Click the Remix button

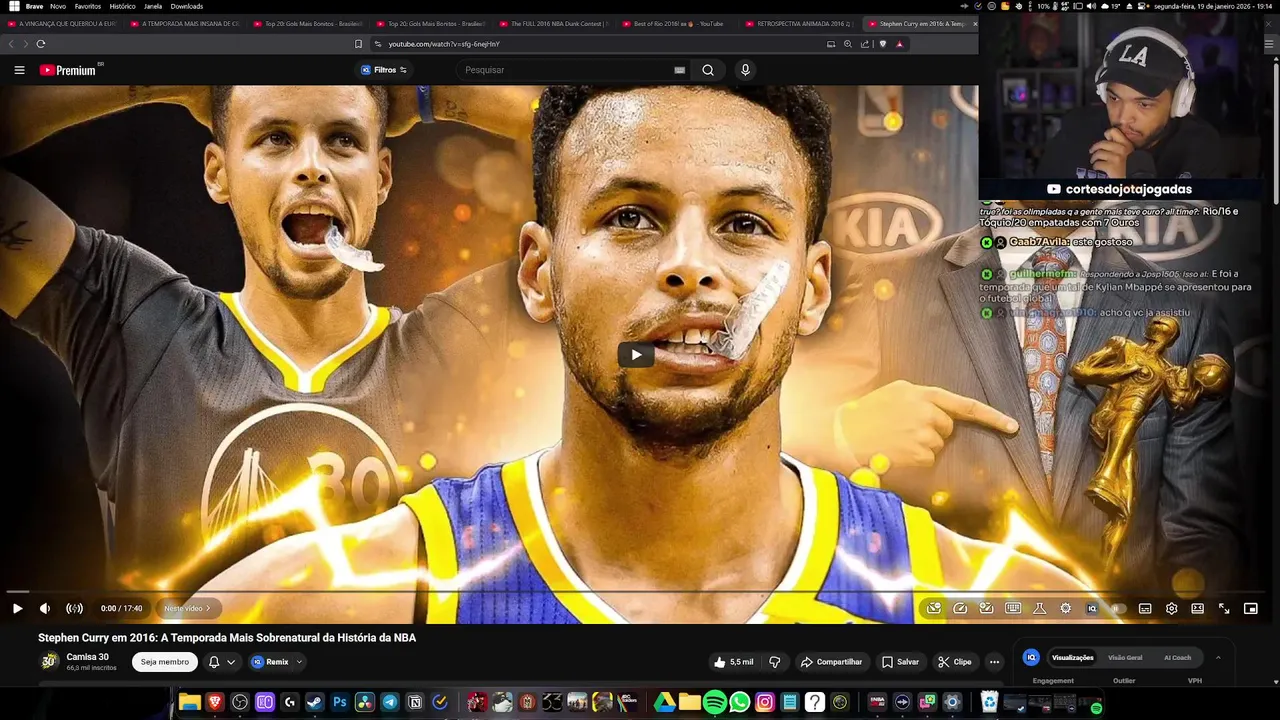(x=270, y=662)
